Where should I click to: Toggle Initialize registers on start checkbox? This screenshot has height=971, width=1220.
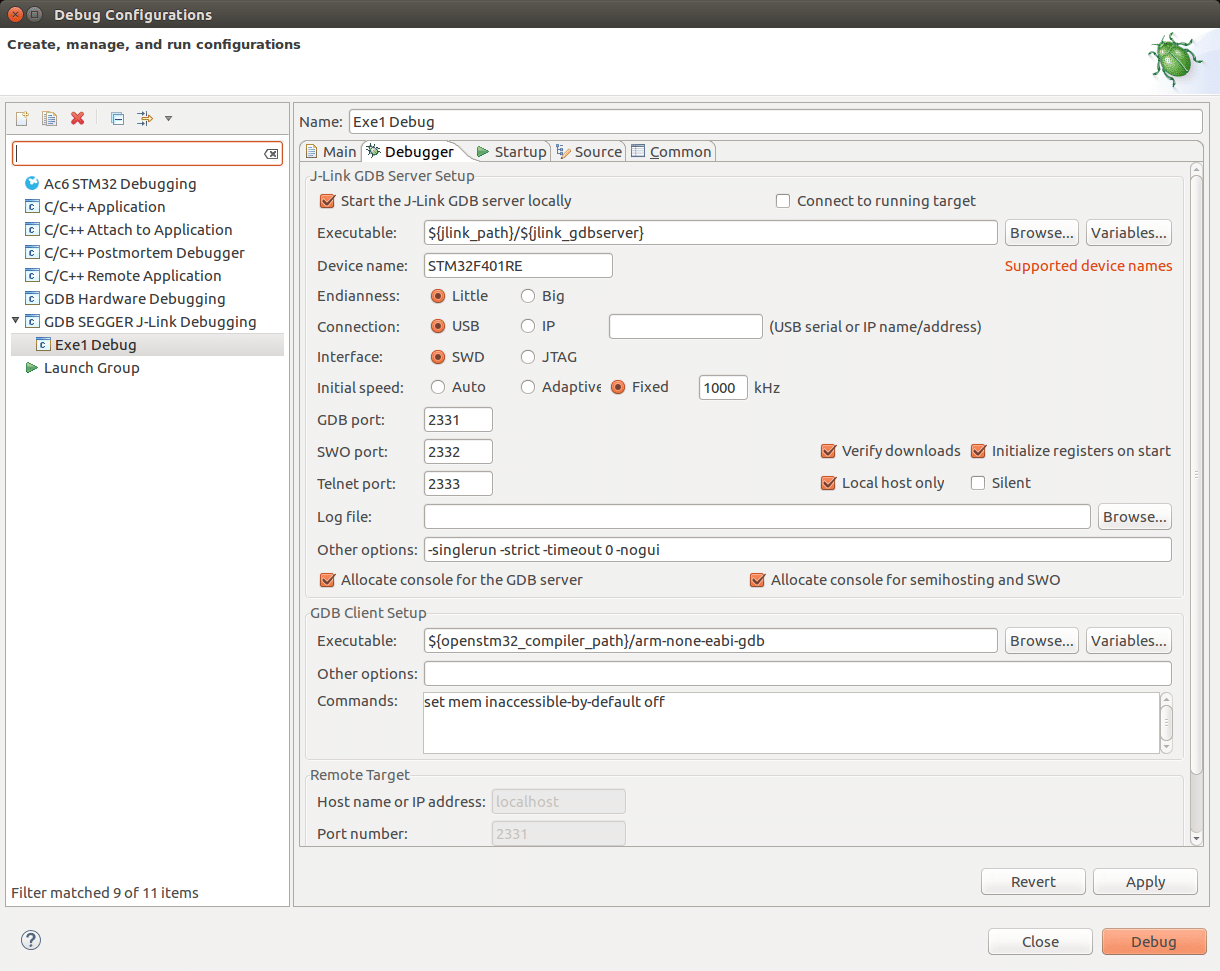(978, 451)
